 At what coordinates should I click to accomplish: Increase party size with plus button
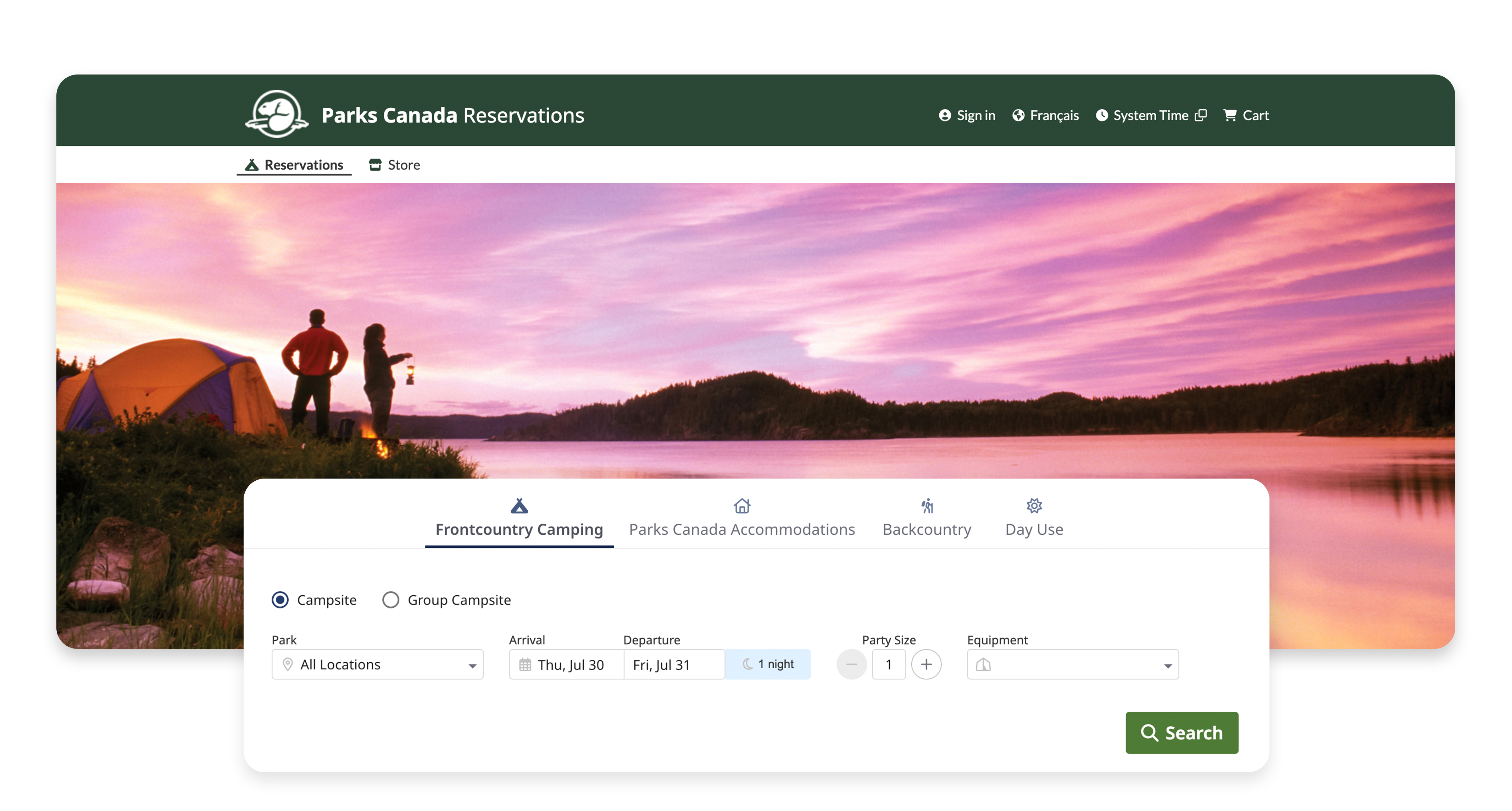[x=926, y=664]
